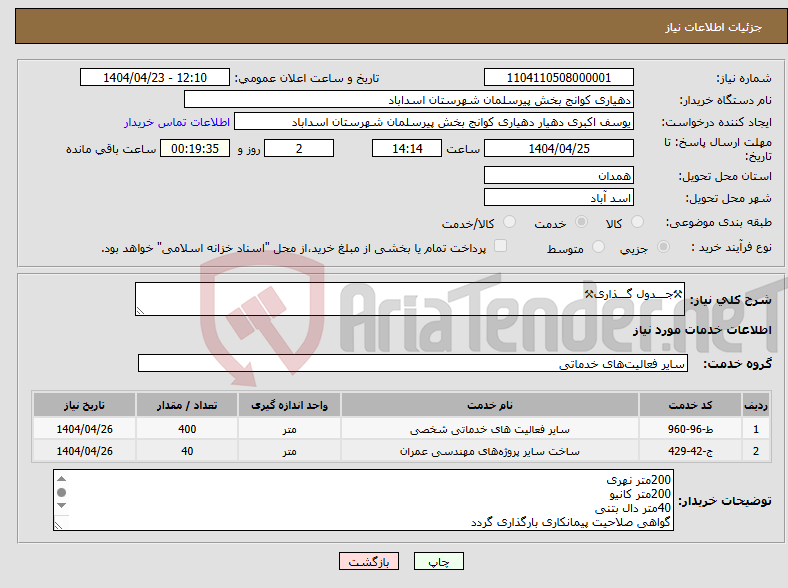Screen dimensions: 788x588
Task: Click row number 1 cell
Action: pyautogui.click(x=756, y=429)
